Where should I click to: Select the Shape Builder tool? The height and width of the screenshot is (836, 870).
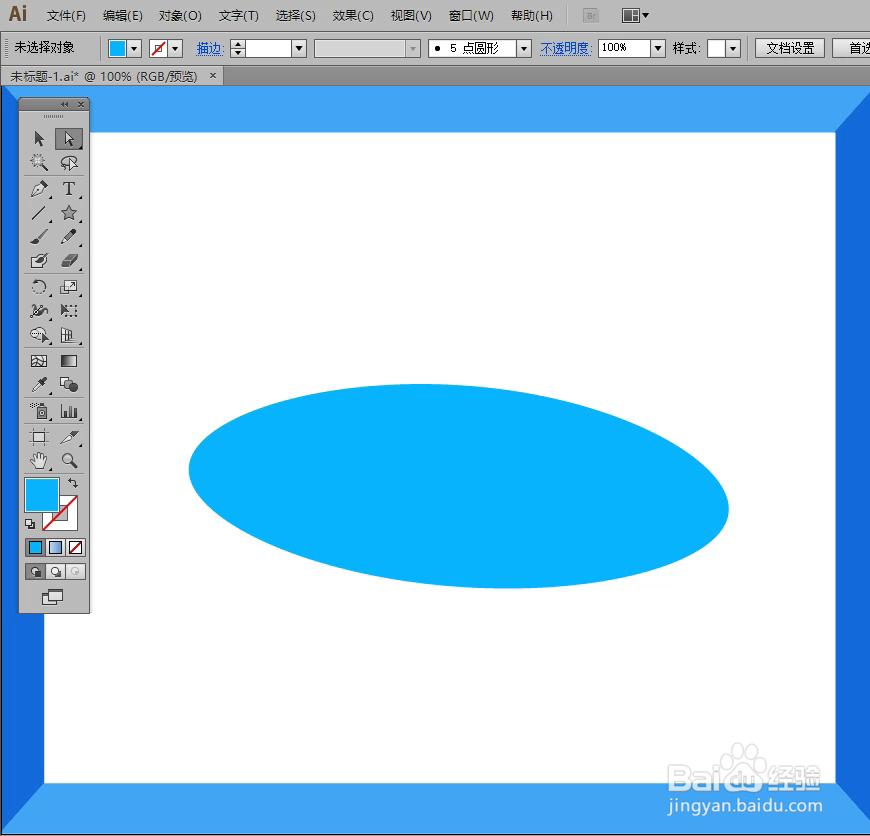tap(39, 335)
